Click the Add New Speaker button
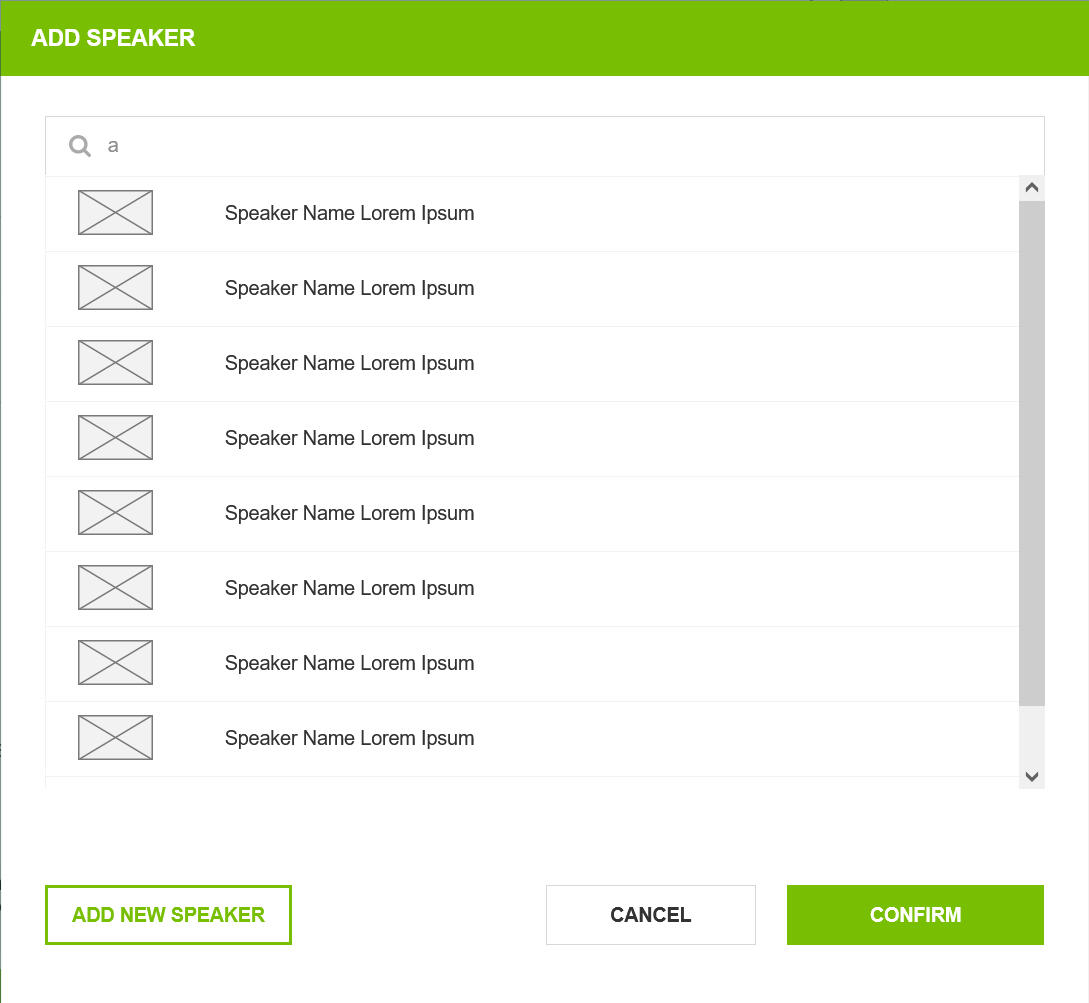 pos(168,915)
